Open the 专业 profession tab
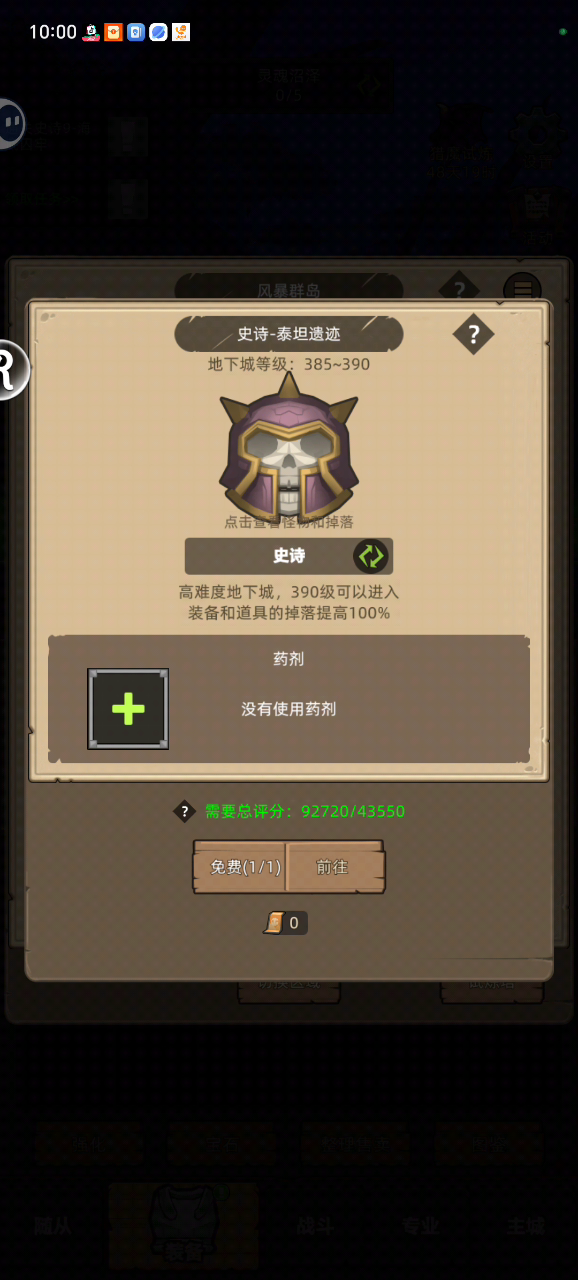This screenshot has height=1280, width=578. [x=421, y=1226]
